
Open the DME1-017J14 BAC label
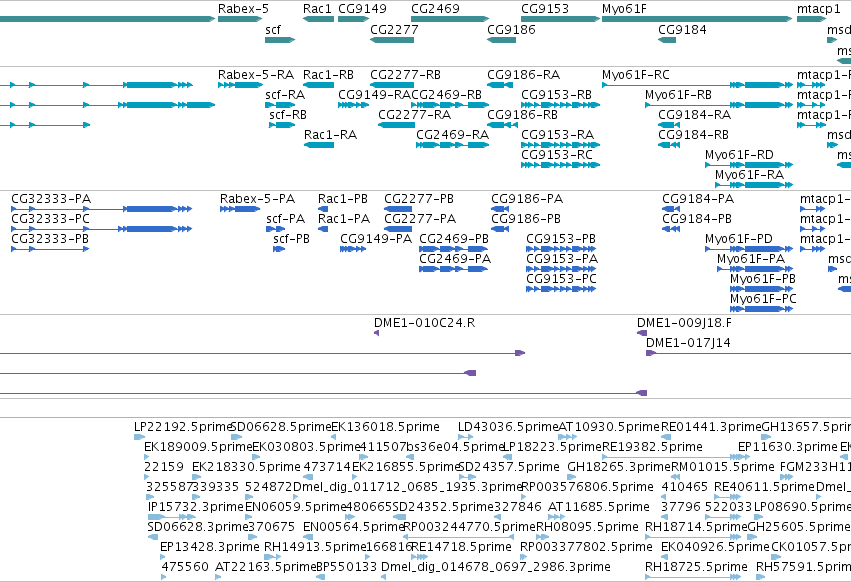coord(688,343)
